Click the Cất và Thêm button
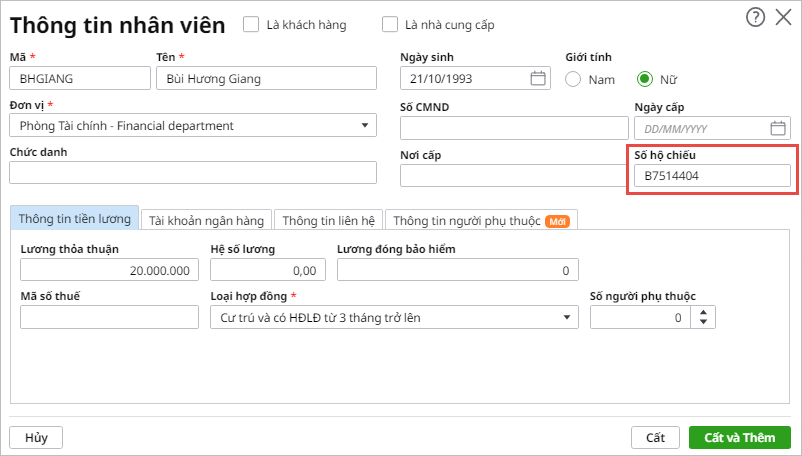Viewport: 802px width, 456px height. tap(739, 437)
